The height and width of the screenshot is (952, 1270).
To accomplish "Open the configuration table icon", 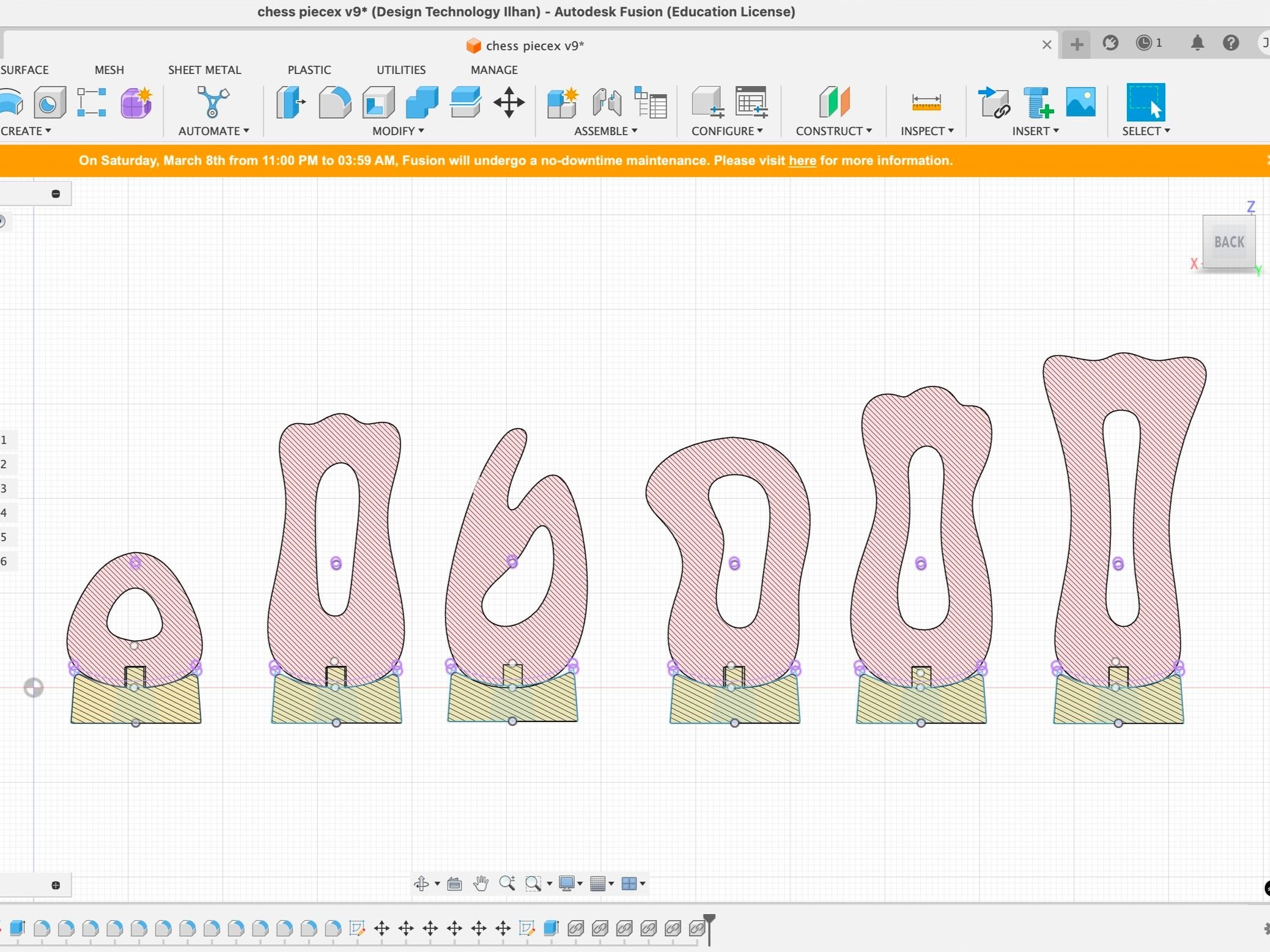I will [x=751, y=102].
